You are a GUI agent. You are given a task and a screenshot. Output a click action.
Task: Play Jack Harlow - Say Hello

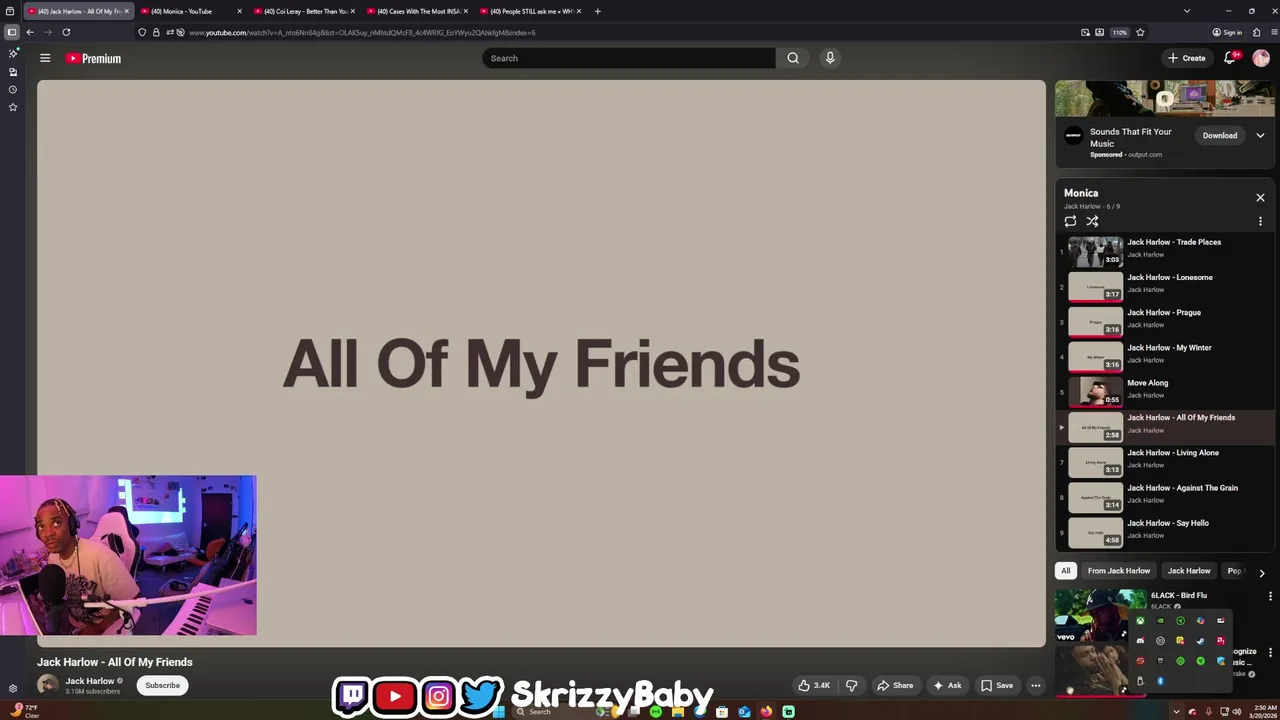(1165, 532)
